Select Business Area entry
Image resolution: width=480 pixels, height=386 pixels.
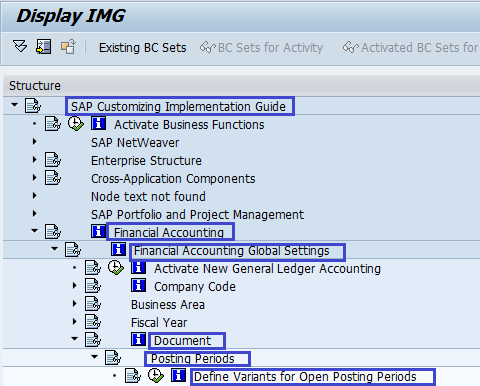point(168,305)
